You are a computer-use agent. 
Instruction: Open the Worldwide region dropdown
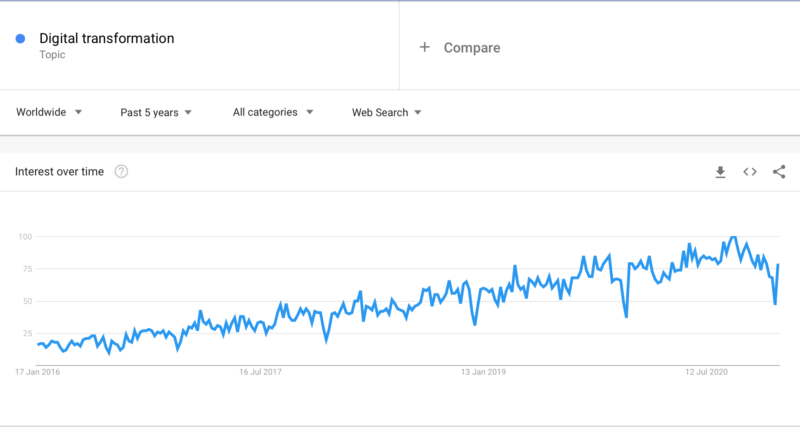coord(49,112)
